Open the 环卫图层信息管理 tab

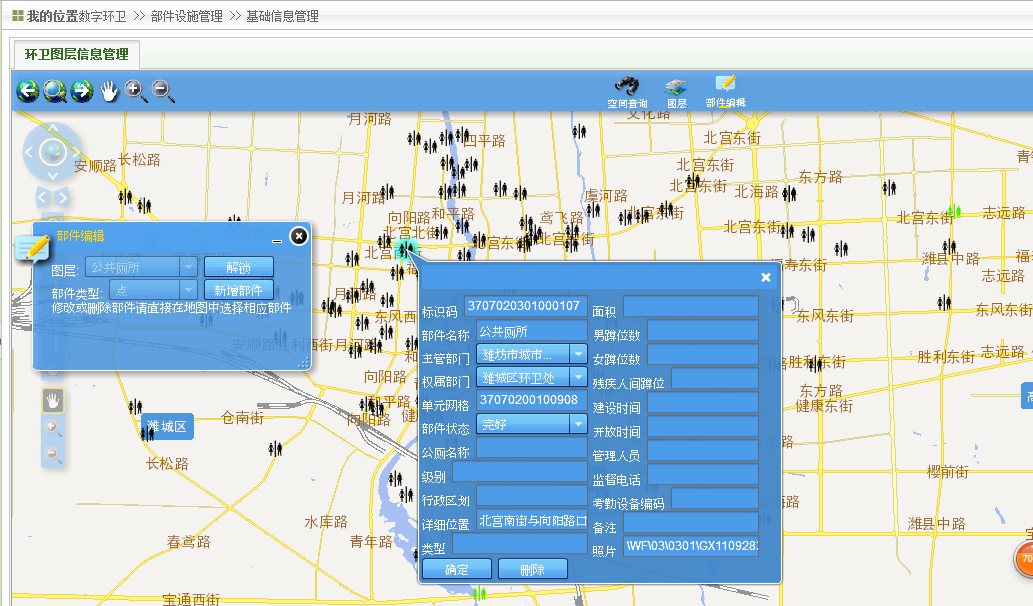(76, 55)
